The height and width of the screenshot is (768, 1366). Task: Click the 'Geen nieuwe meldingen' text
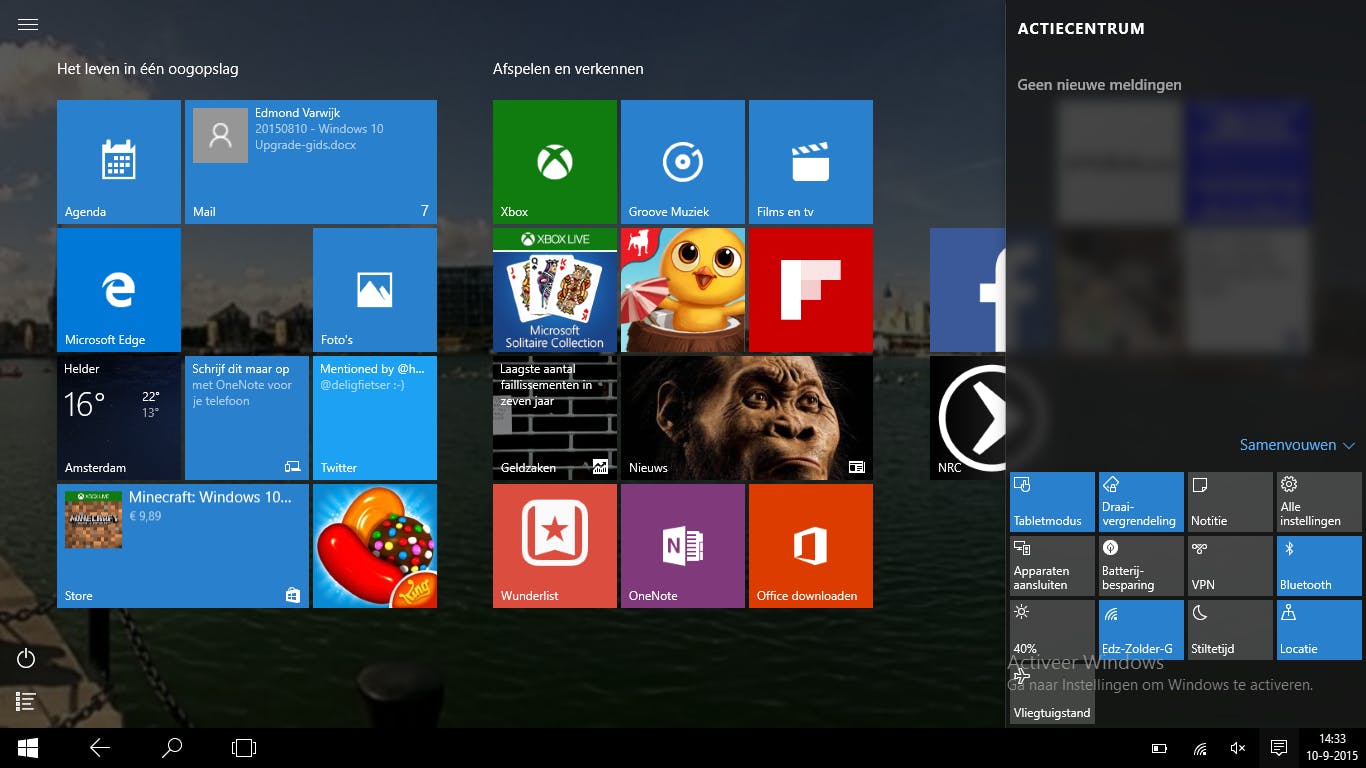[x=1099, y=85]
